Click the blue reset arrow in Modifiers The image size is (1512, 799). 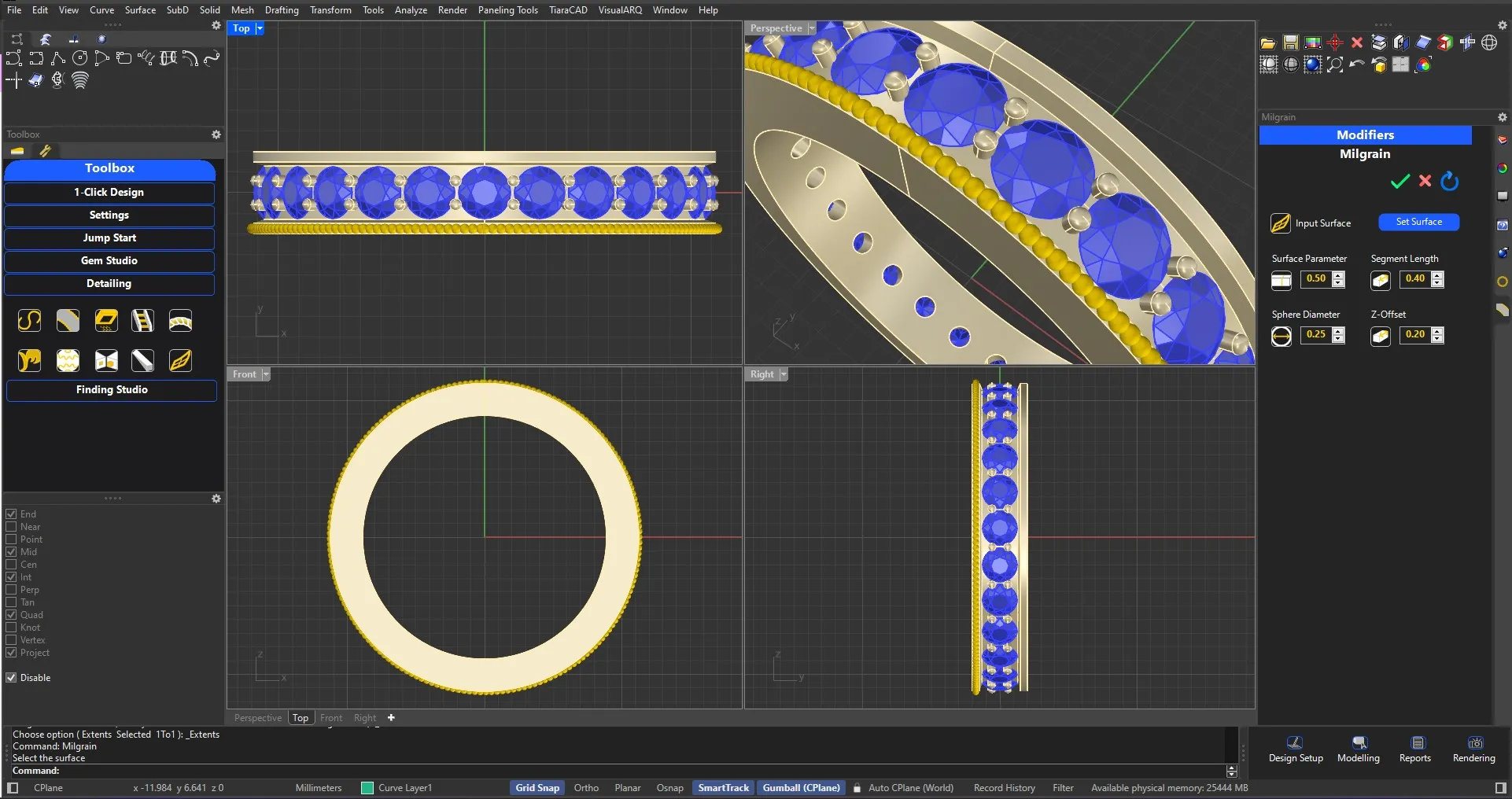coord(1449,182)
